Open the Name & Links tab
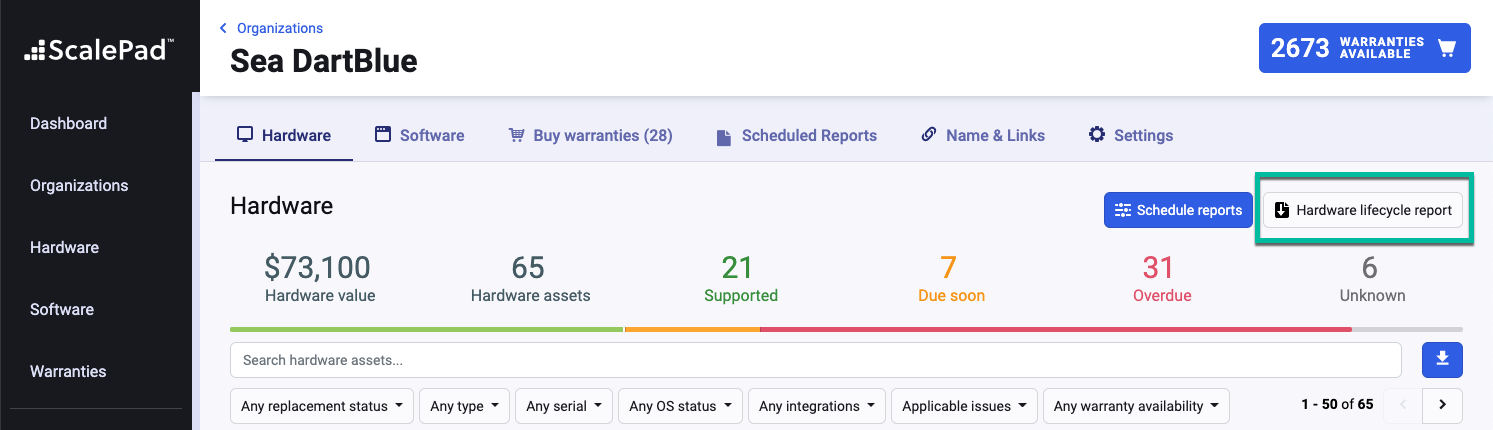The image size is (1493, 430). tap(983, 135)
